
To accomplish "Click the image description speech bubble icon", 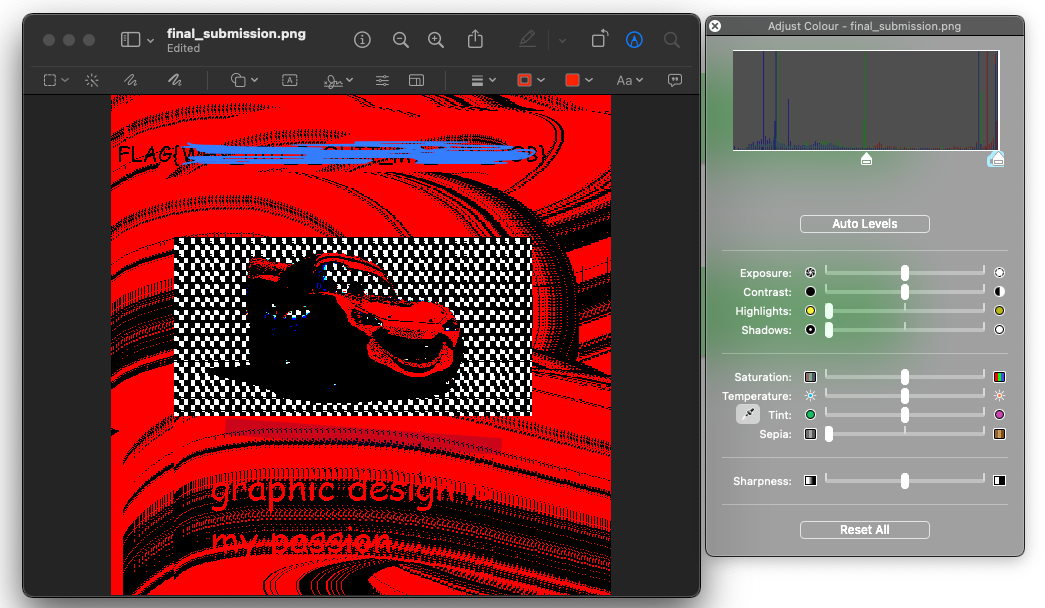I will pos(675,80).
